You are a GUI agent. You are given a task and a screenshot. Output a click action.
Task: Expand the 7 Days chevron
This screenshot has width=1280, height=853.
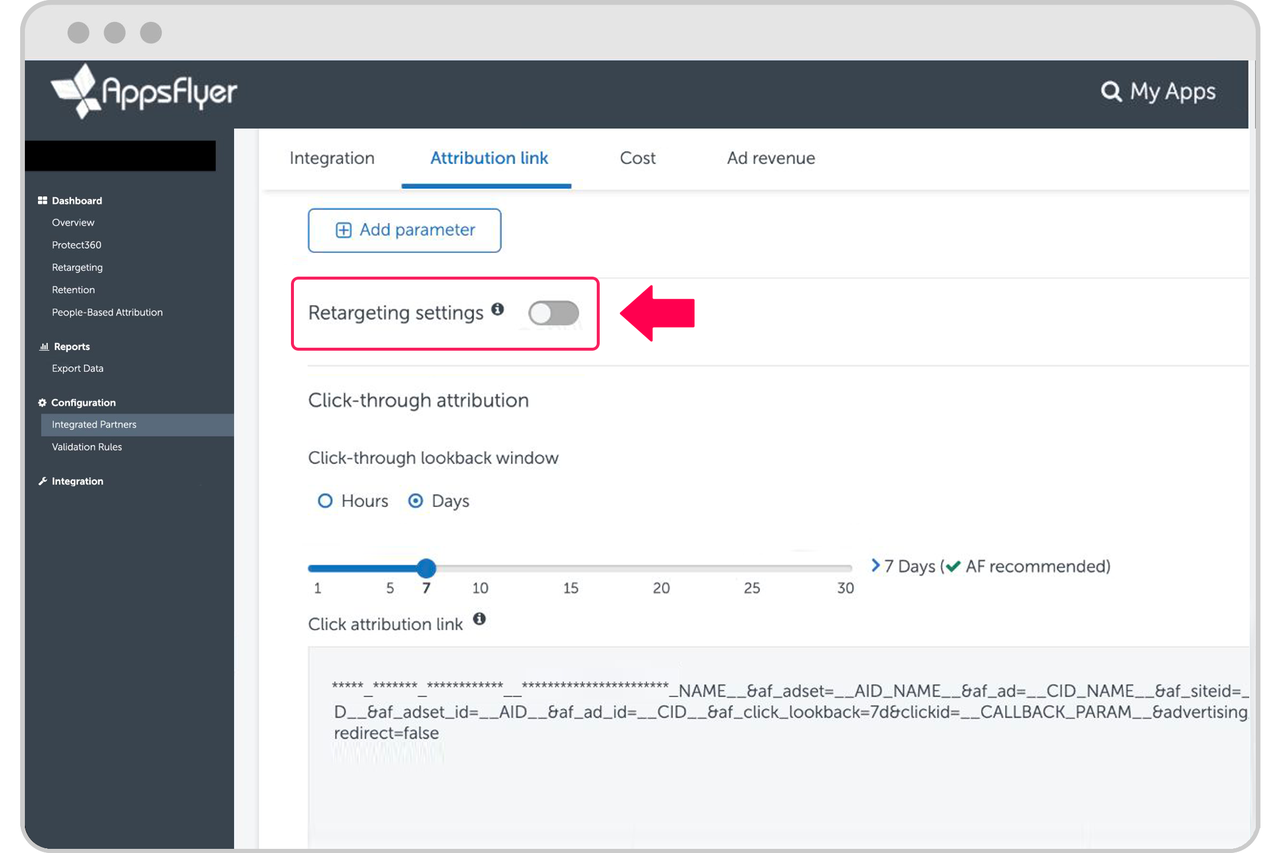point(876,566)
